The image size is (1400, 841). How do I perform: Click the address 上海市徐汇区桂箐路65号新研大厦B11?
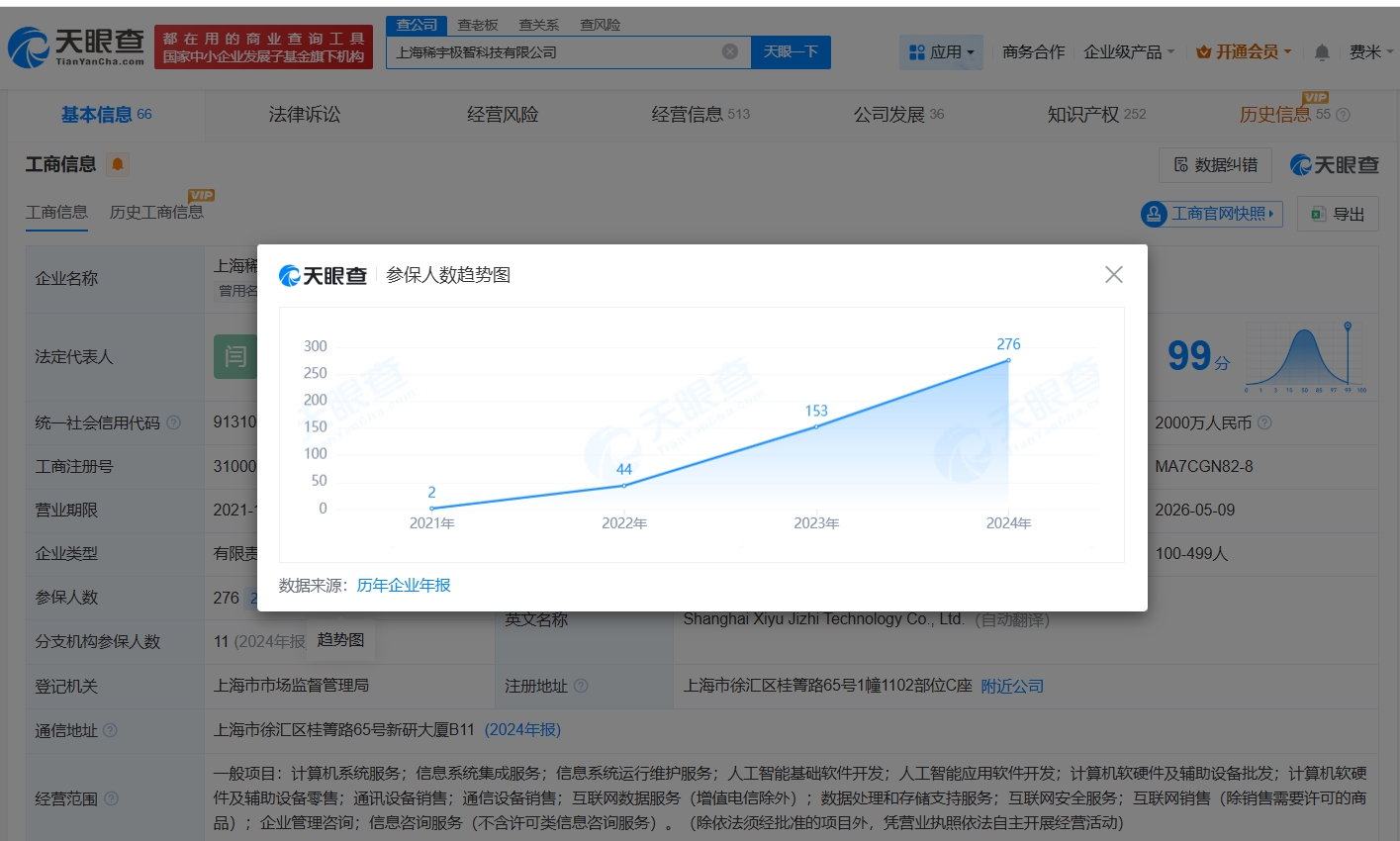coord(344,730)
